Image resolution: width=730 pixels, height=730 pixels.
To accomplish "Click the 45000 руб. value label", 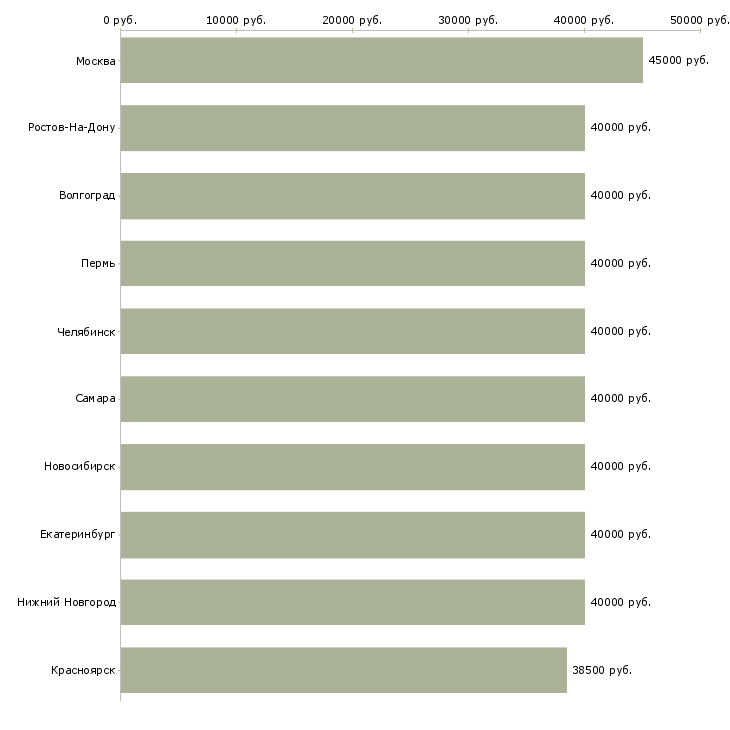I will point(678,61).
